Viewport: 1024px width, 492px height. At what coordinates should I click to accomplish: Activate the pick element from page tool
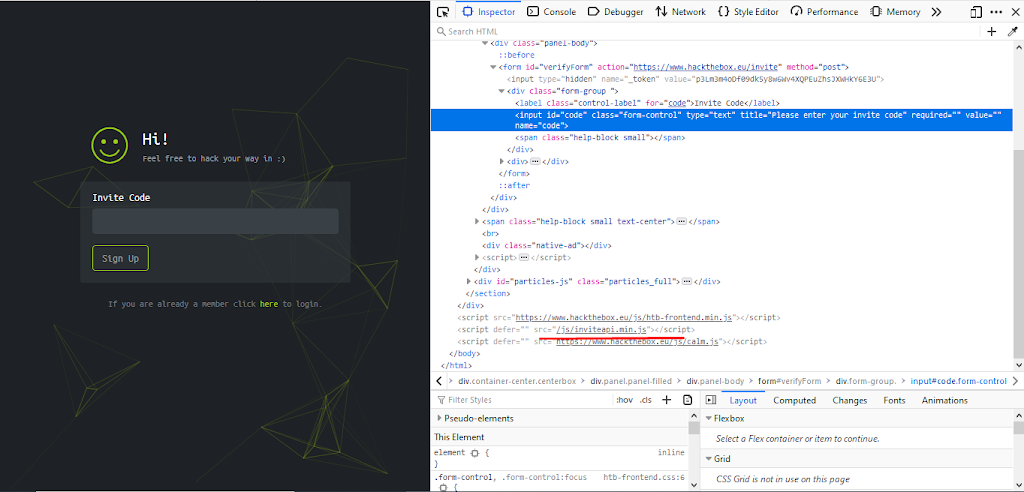(x=443, y=12)
